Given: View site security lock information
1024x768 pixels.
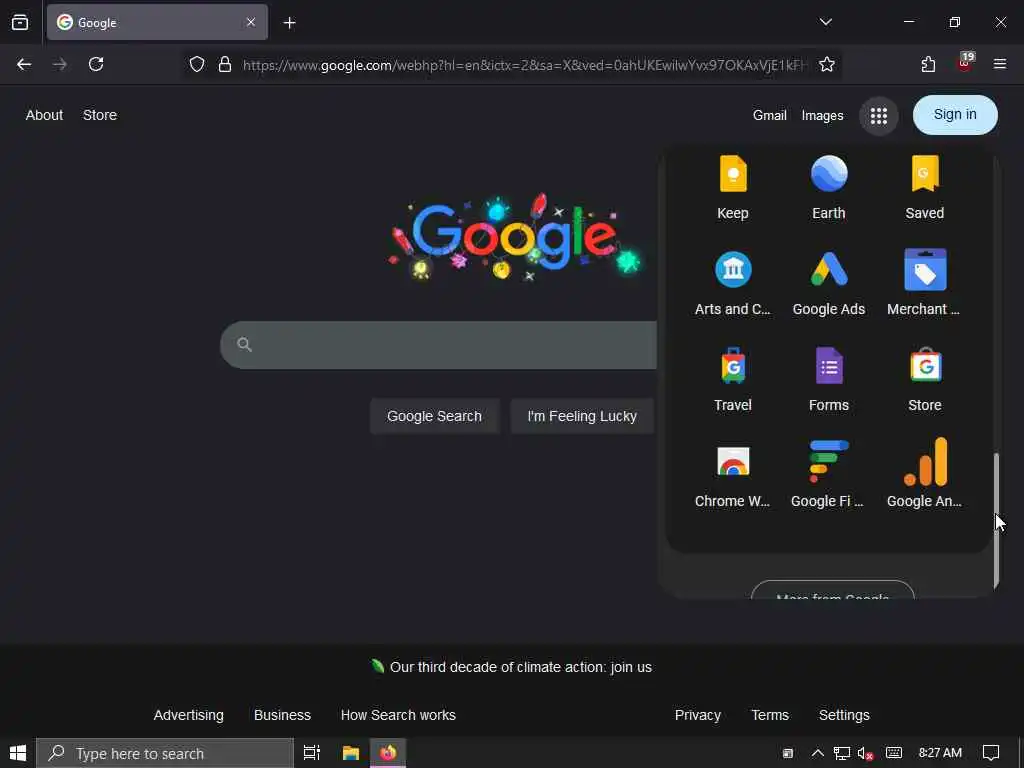Looking at the screenshot, I should [x=225, y=64].
